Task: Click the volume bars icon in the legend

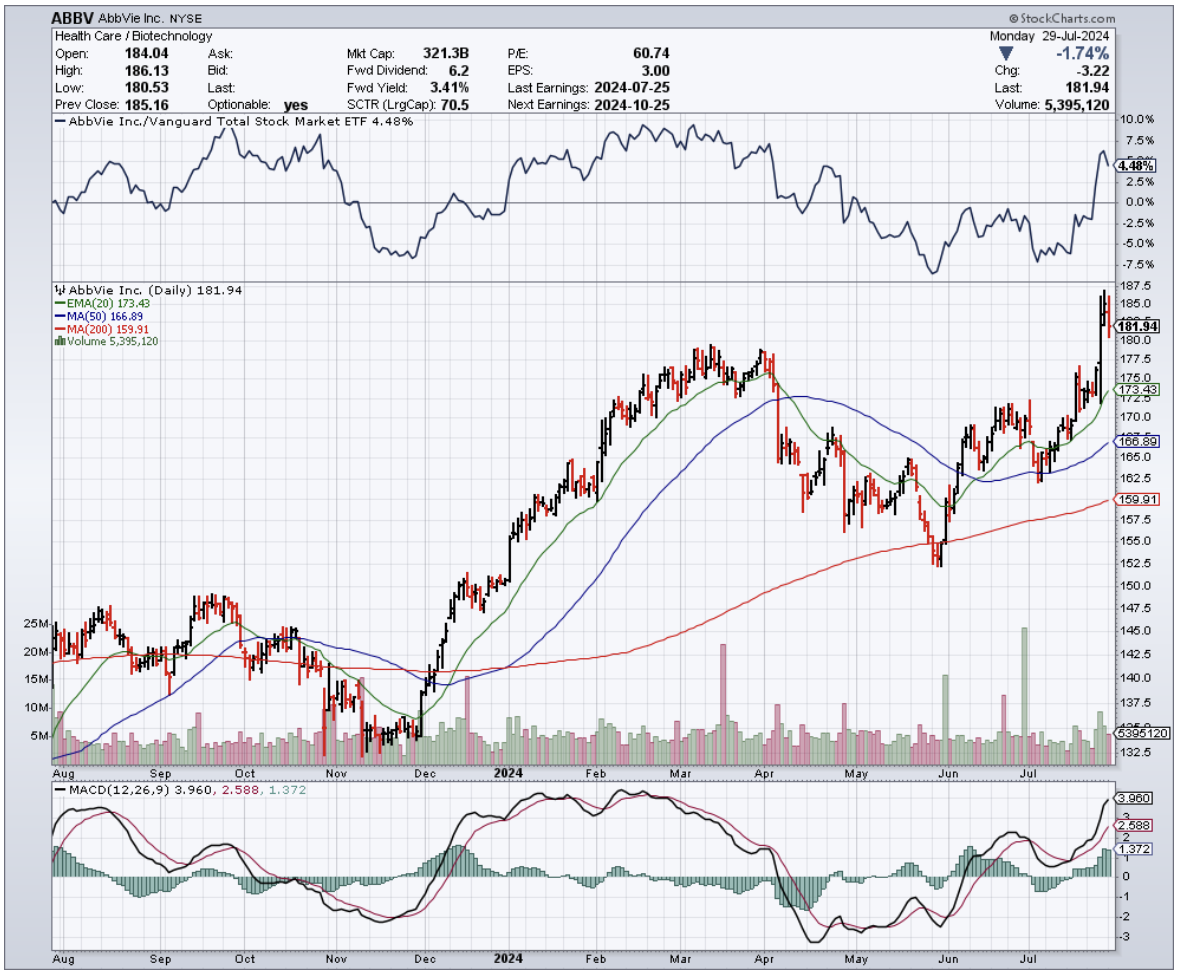Action: [60, 341]
